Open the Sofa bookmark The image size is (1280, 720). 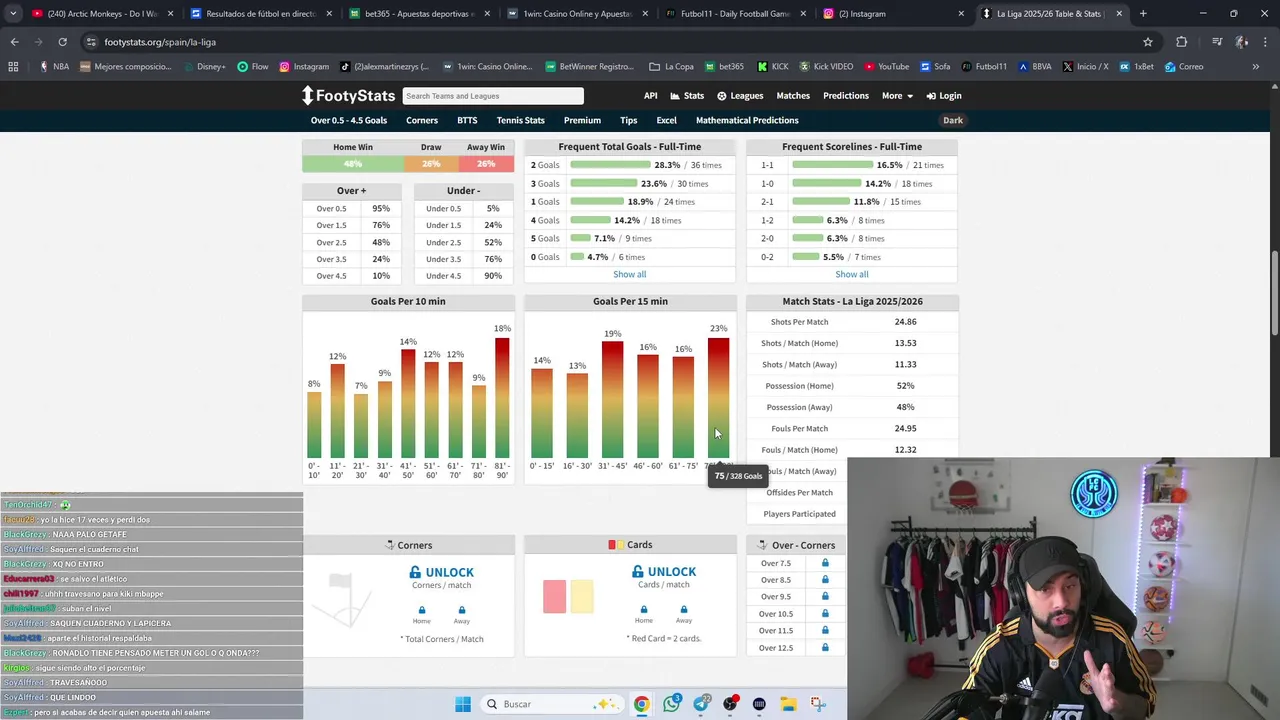[x=935, y=67]
